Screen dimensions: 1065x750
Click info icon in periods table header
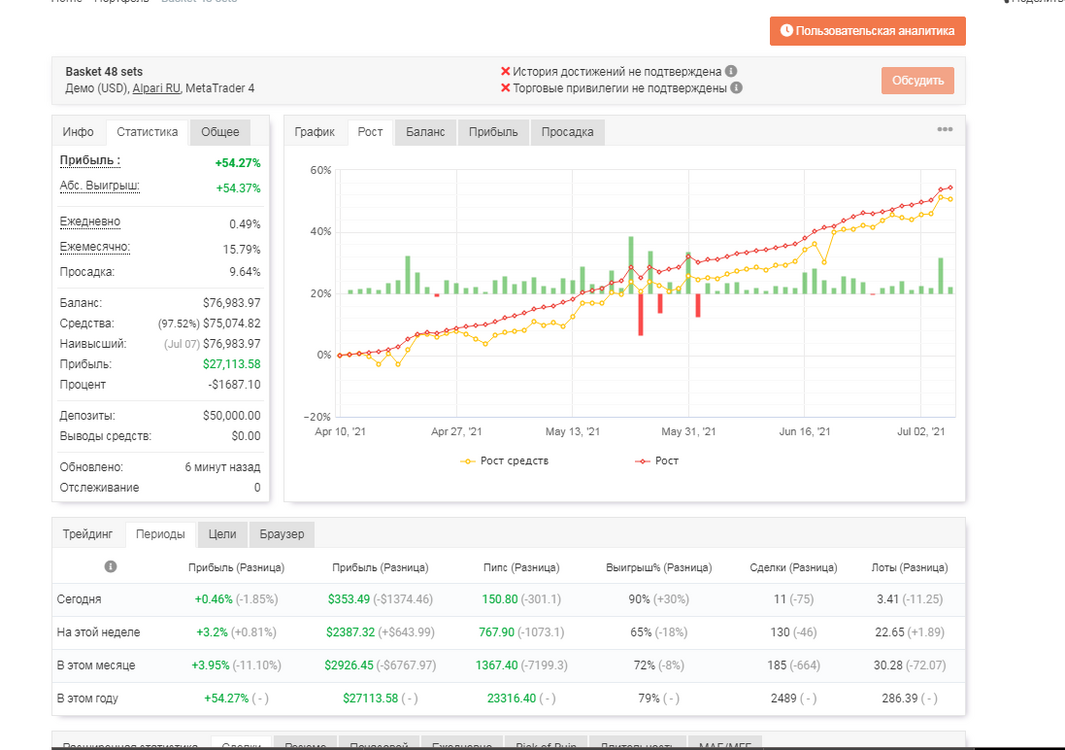coord(110,567)
